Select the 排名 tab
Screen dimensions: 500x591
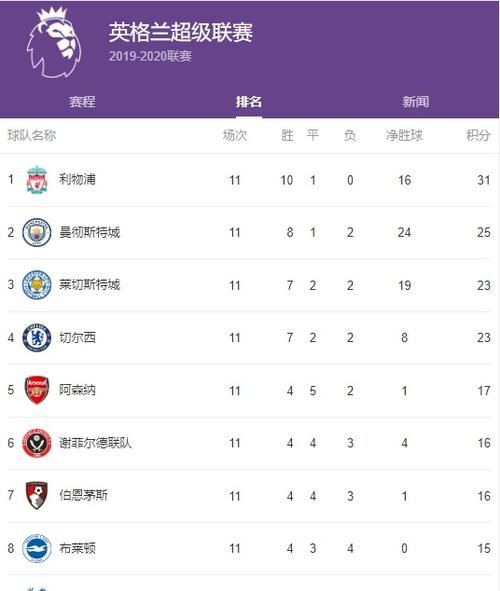tap(249, 102)
